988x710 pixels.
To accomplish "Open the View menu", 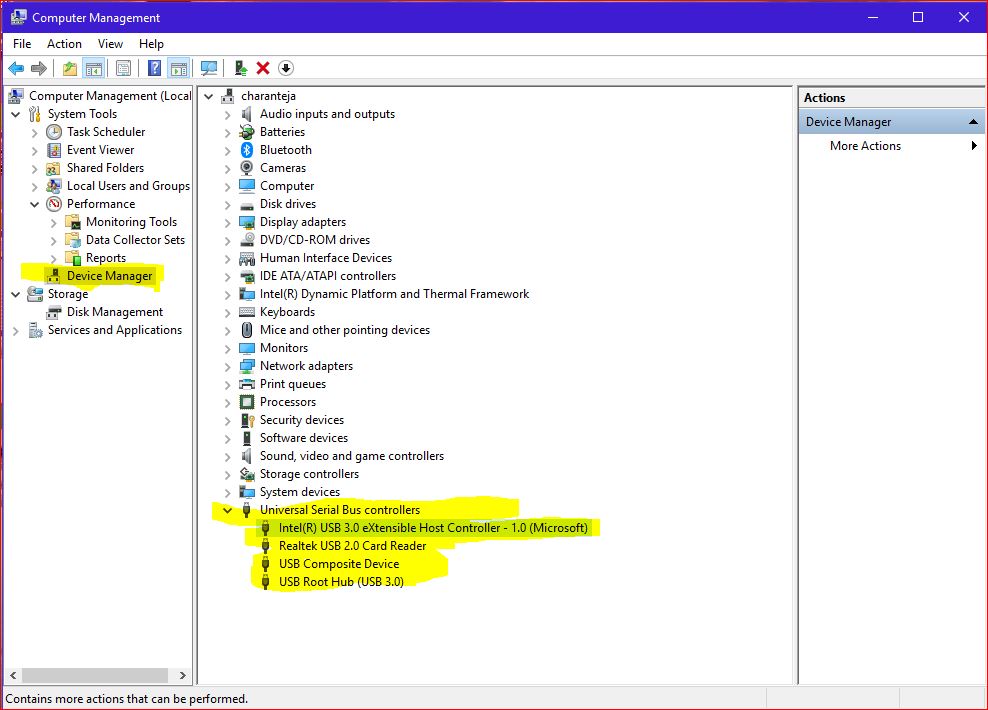I will (x=110, y=43).
